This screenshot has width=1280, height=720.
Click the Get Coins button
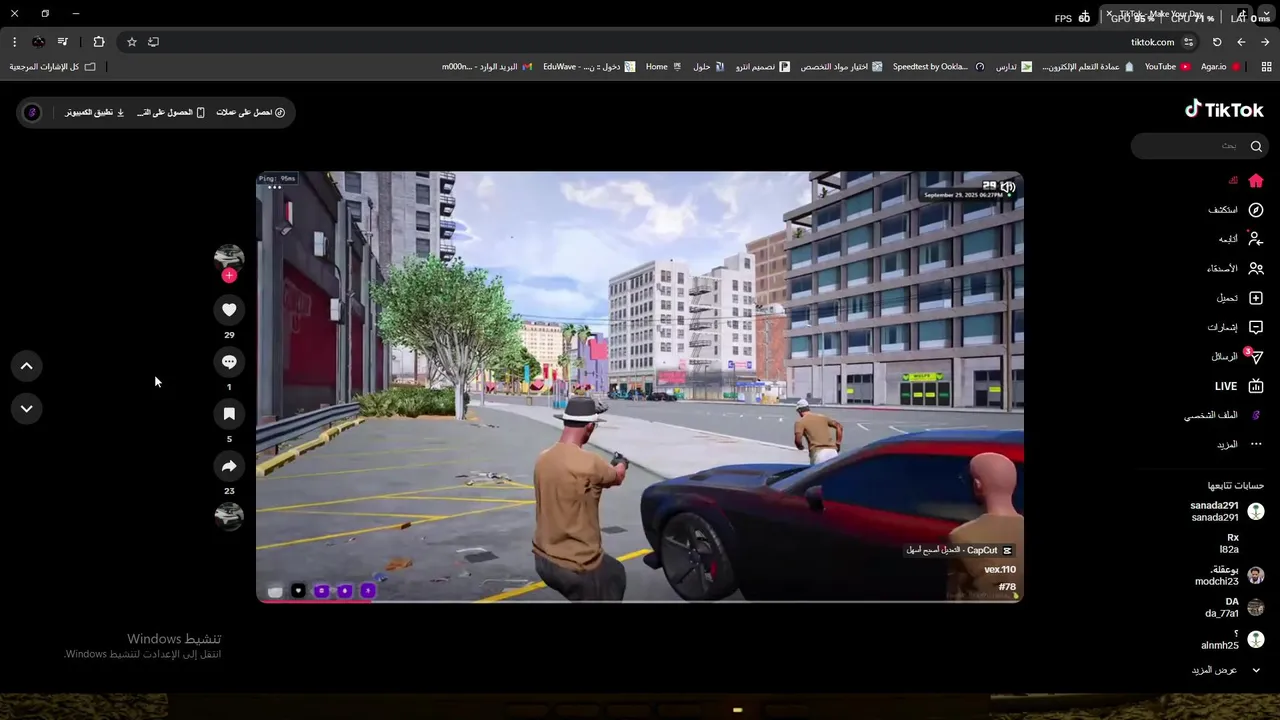pos(251,112)
